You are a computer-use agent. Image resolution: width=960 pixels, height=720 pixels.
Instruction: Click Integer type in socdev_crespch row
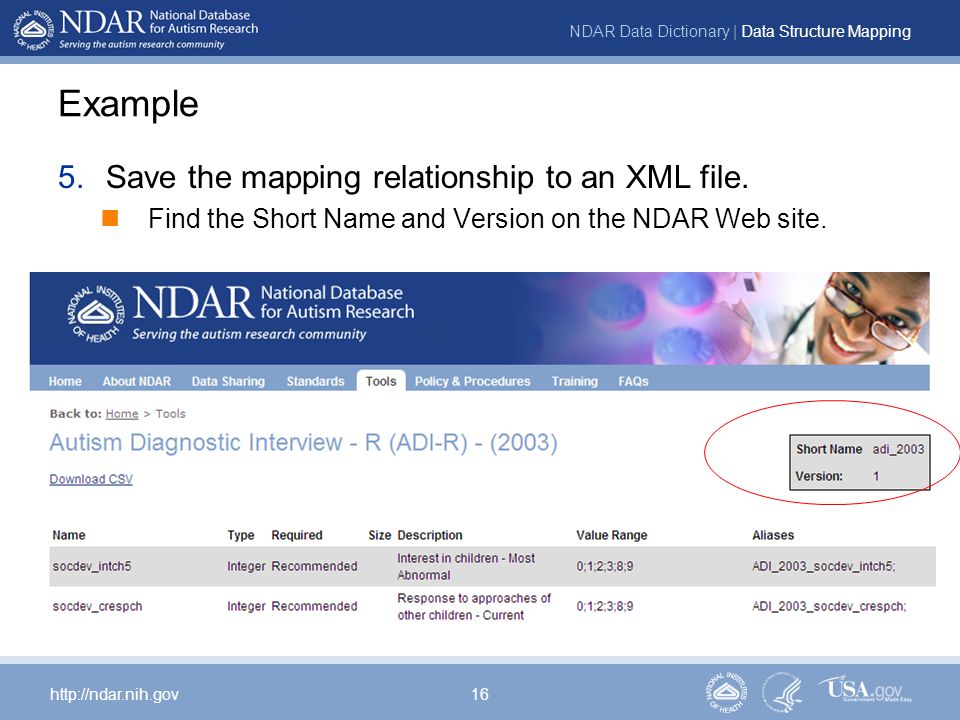click(246, 606)
